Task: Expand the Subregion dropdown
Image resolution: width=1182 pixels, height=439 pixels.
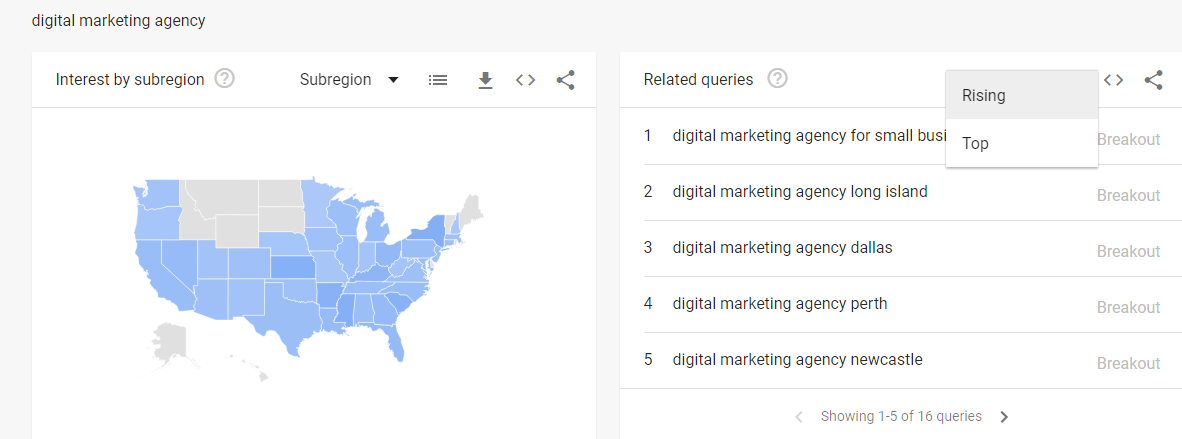Action: 349,80
